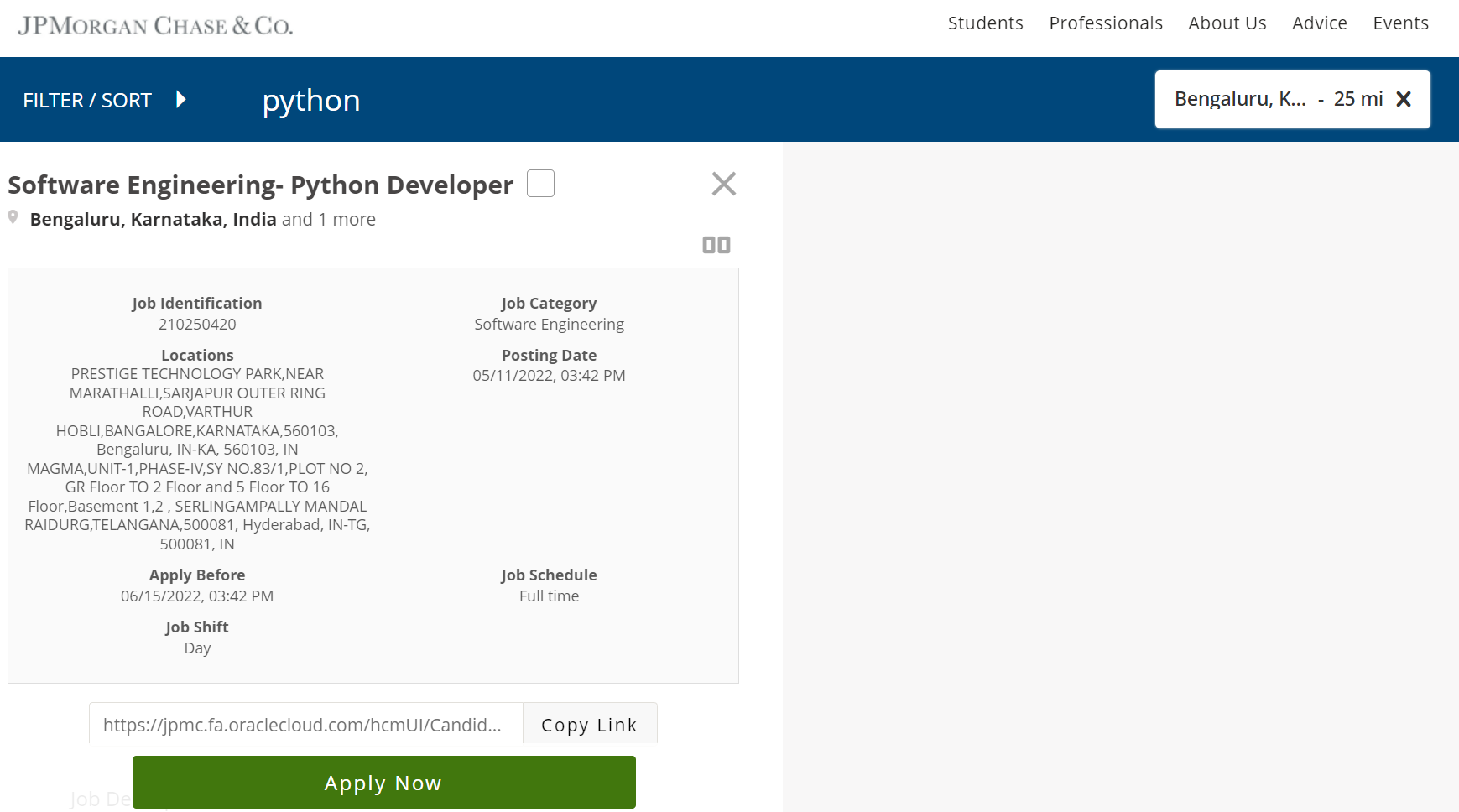
Task: Select the job URL text field
Action: (305, 725)
